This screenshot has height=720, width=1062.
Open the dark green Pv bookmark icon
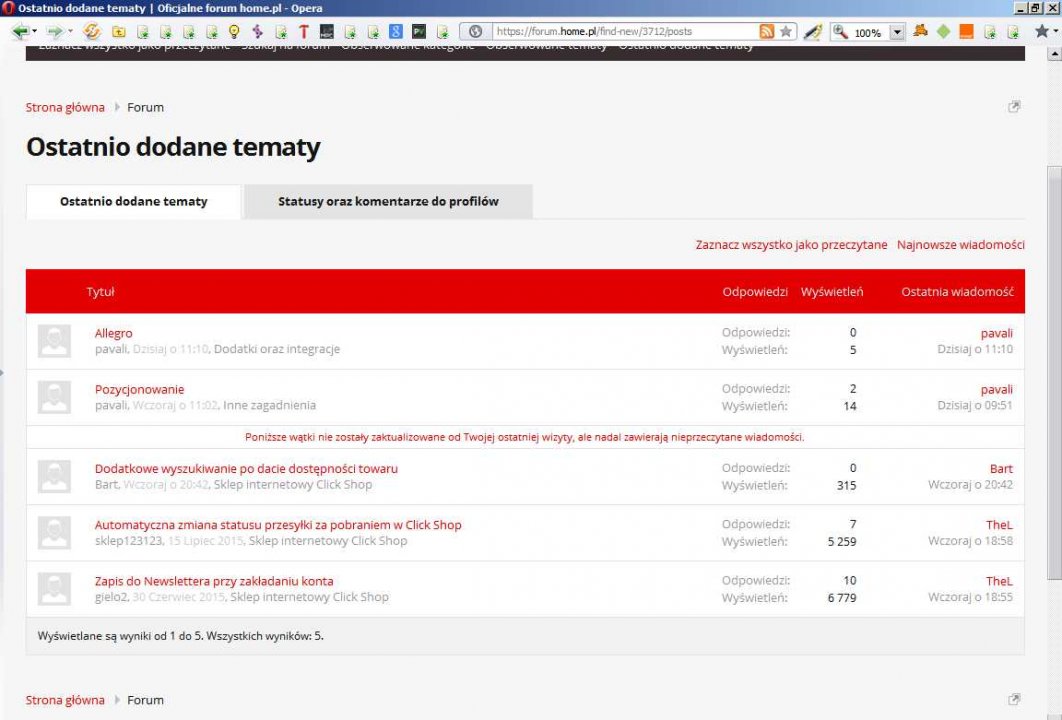(419, 31)
